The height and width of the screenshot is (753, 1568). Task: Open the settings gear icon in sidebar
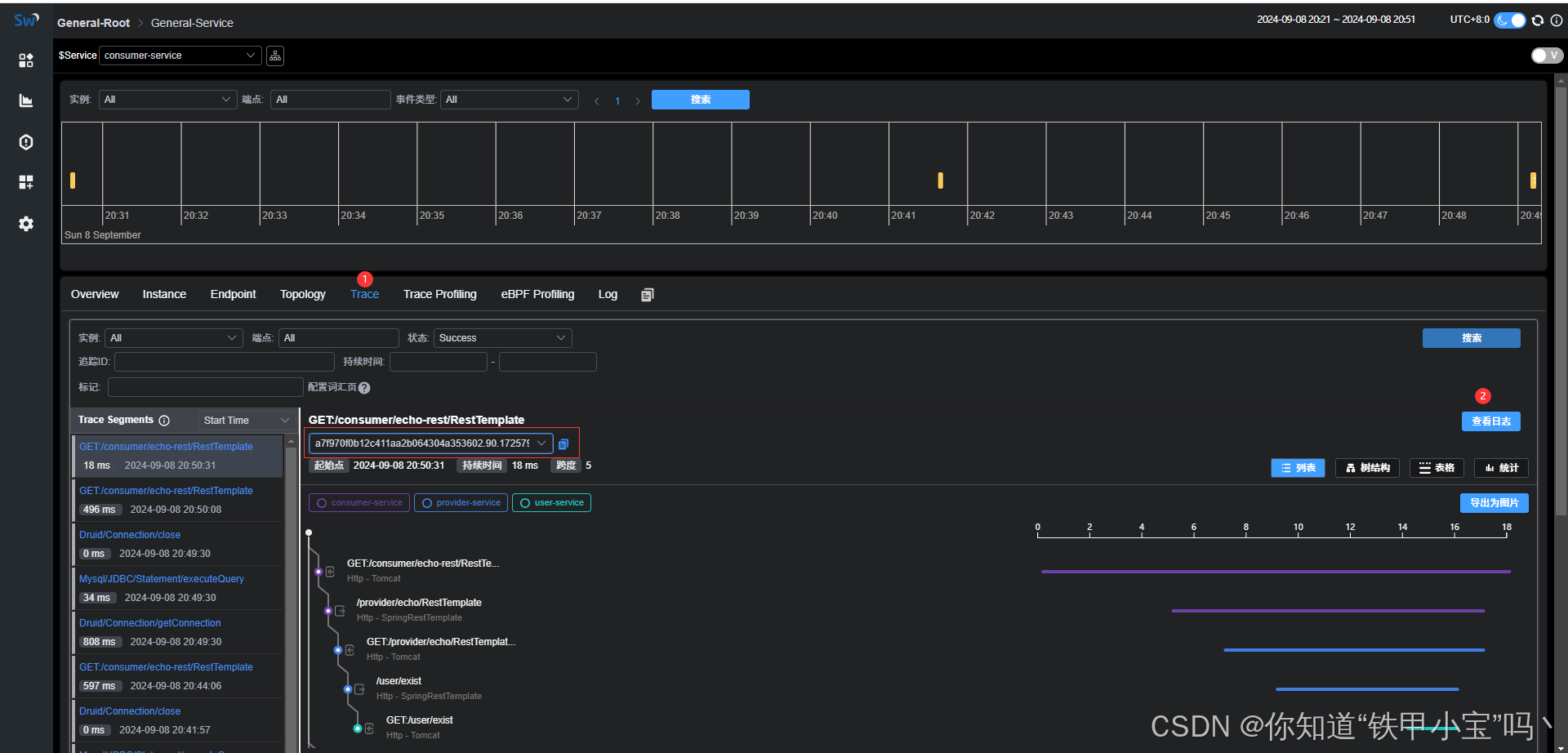[26, 224]
